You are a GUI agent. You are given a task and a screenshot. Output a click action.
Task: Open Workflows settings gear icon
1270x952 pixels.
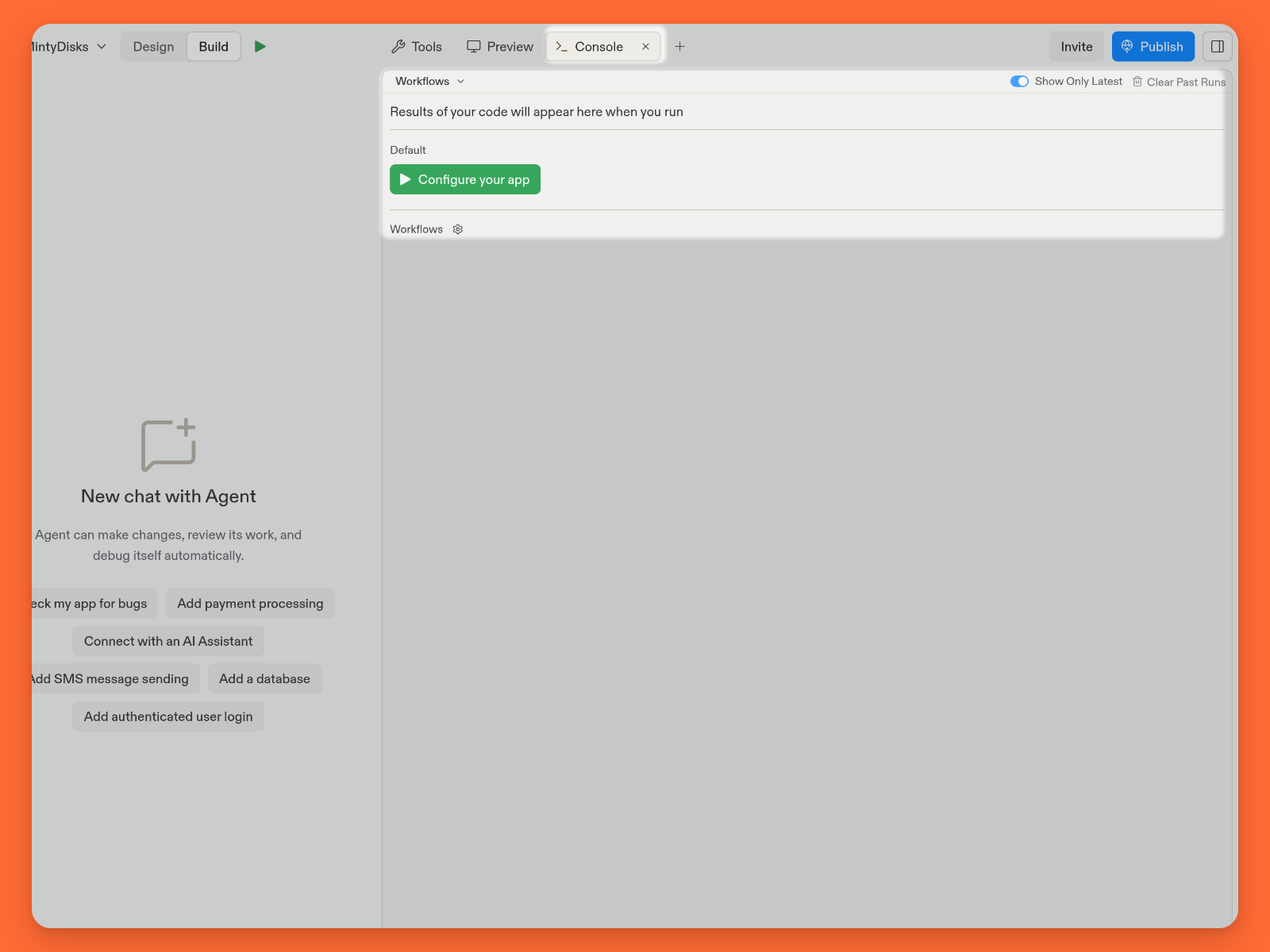(x=458, y=229)
